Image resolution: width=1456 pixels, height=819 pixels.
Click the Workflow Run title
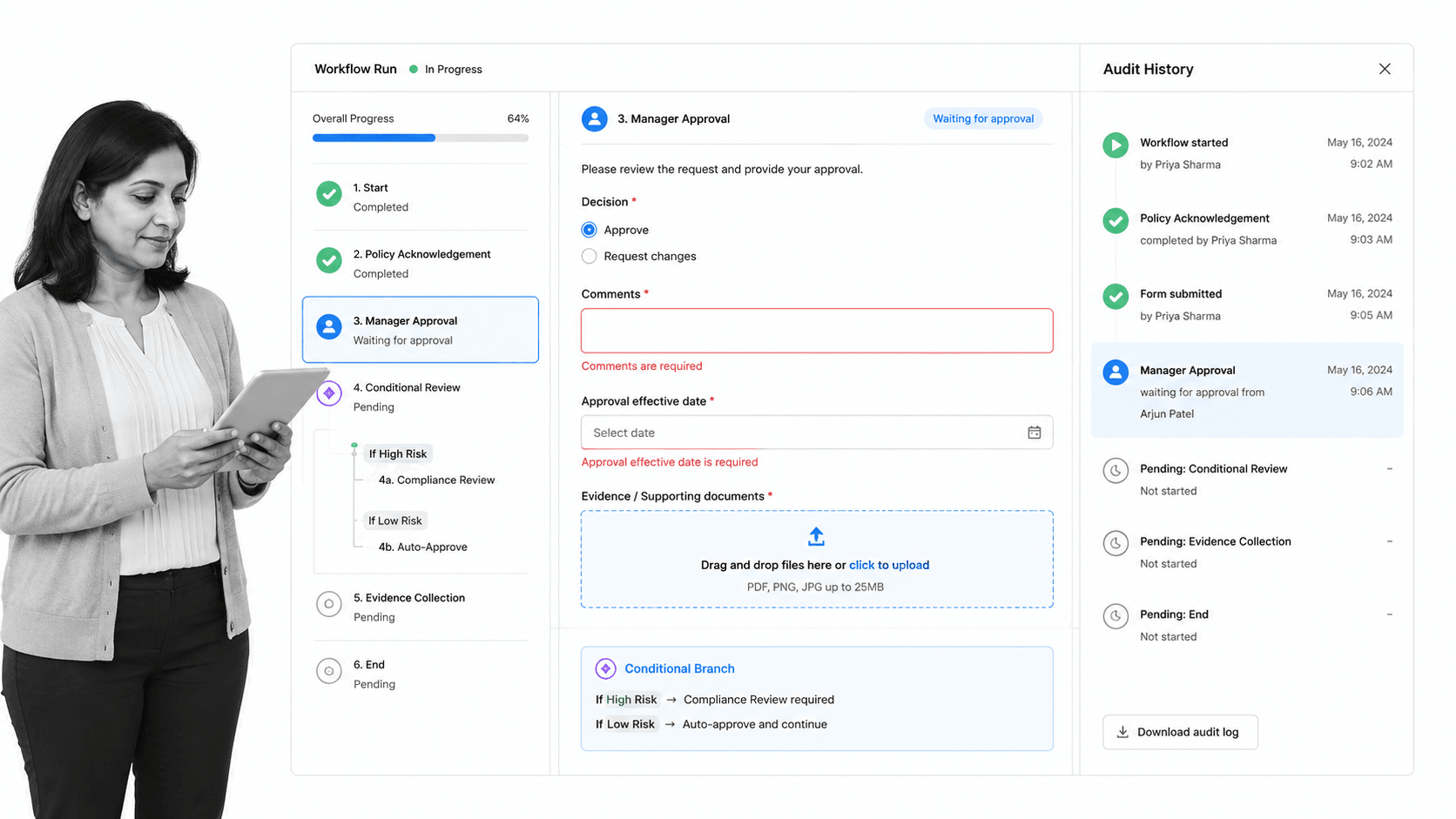coord(355,69)
